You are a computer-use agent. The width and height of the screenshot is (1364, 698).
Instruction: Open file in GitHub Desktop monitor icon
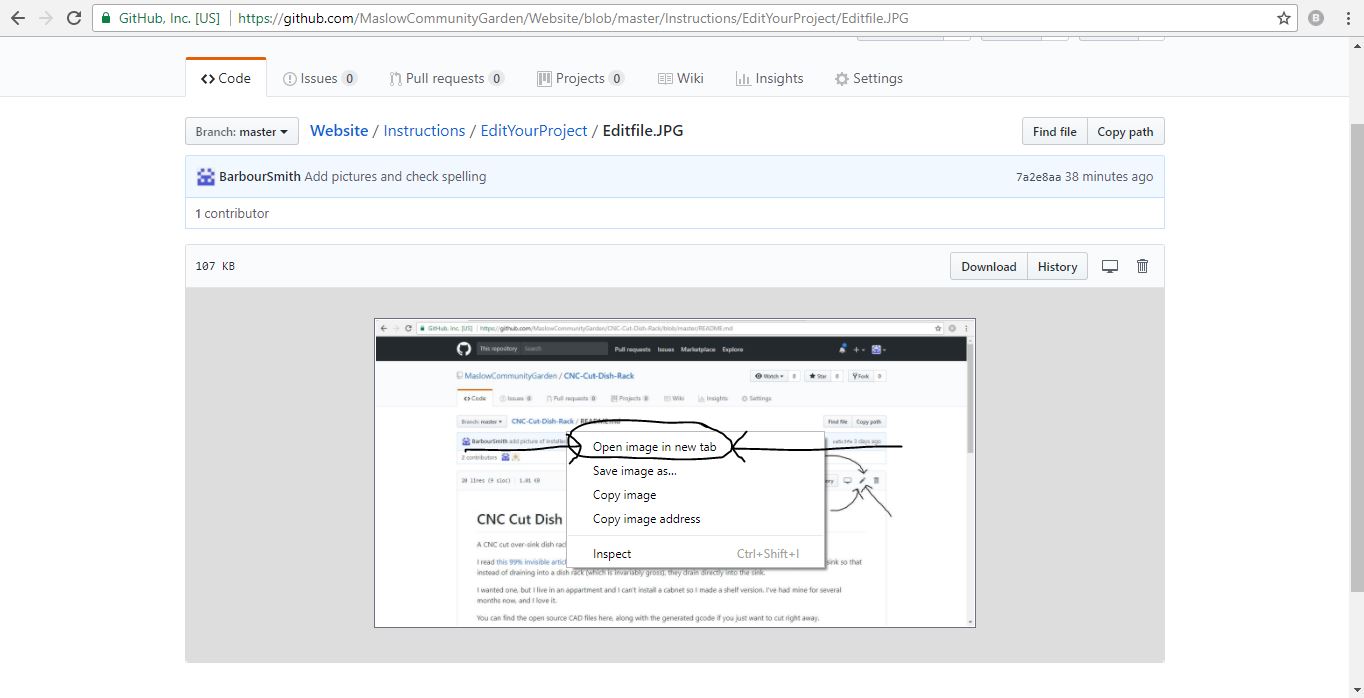coord(1109,266)
